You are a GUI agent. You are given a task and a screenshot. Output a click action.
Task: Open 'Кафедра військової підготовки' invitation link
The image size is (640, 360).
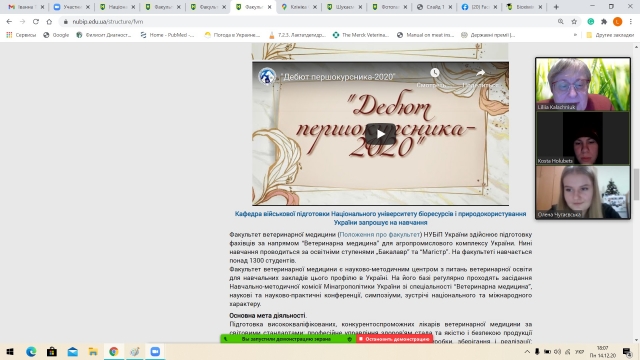tap(380, 218)
